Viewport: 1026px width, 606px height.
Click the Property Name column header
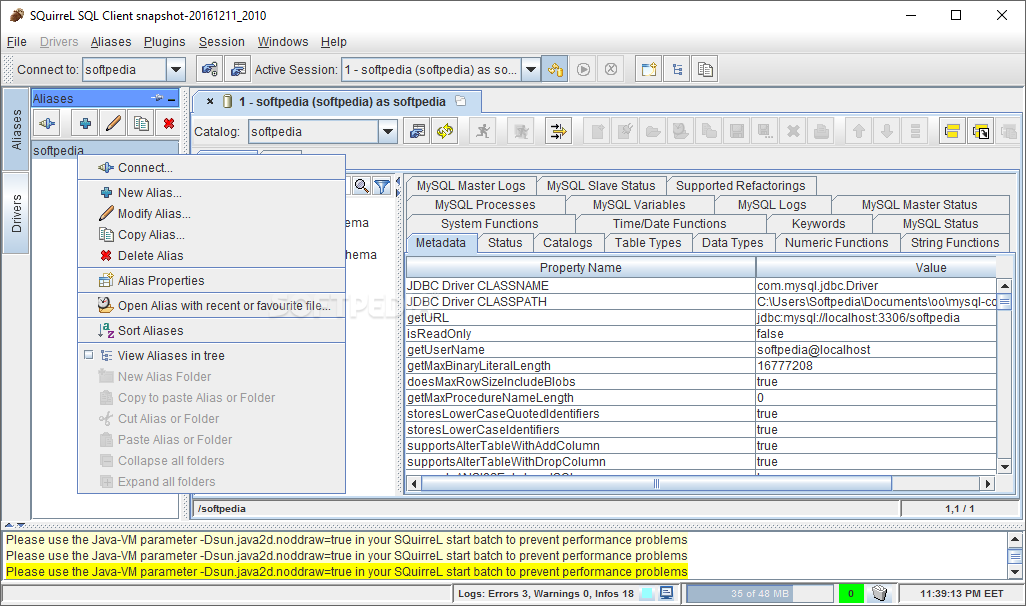pyautogui.click(x=580, y=268)
